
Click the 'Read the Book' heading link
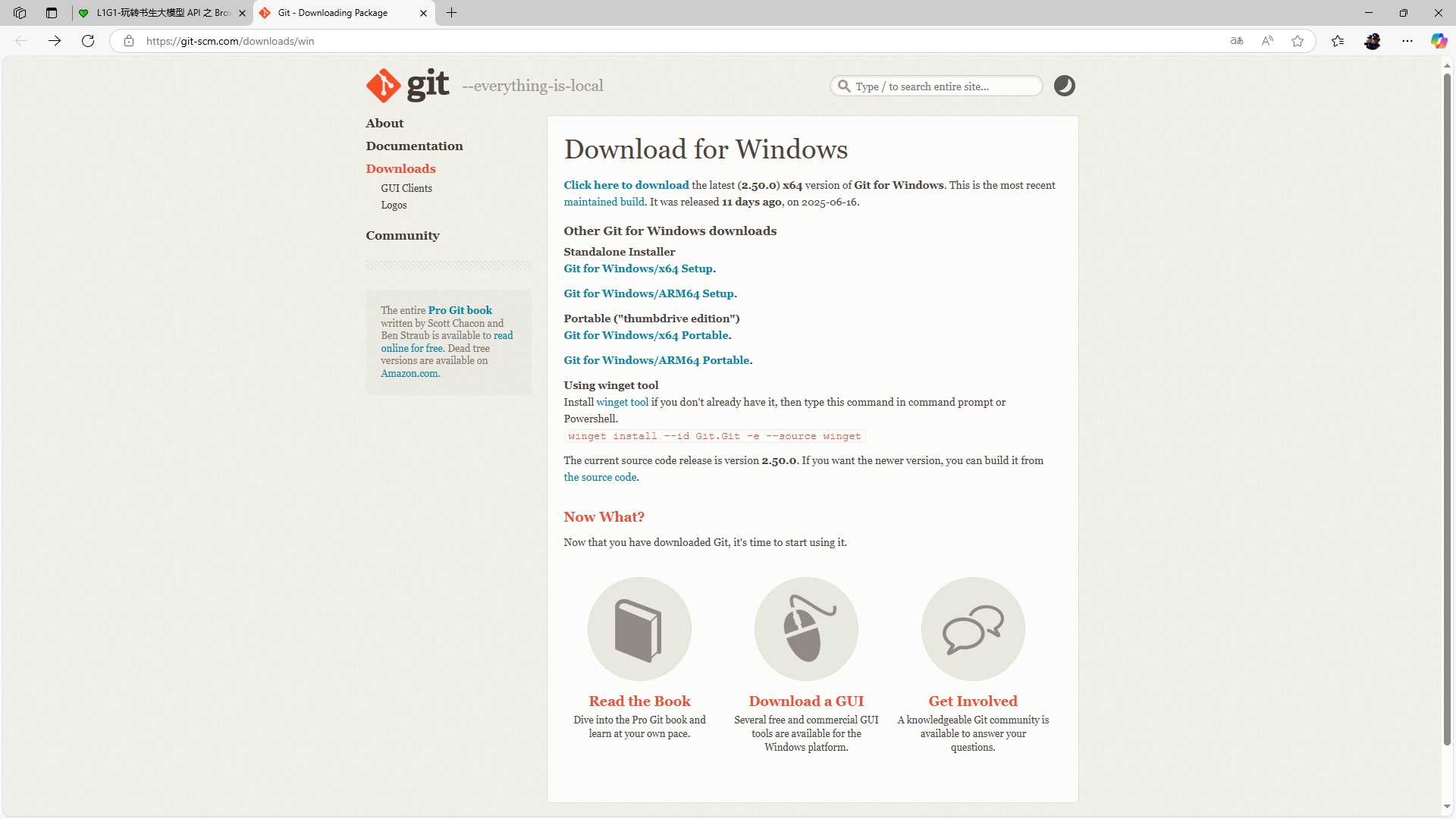639,701
